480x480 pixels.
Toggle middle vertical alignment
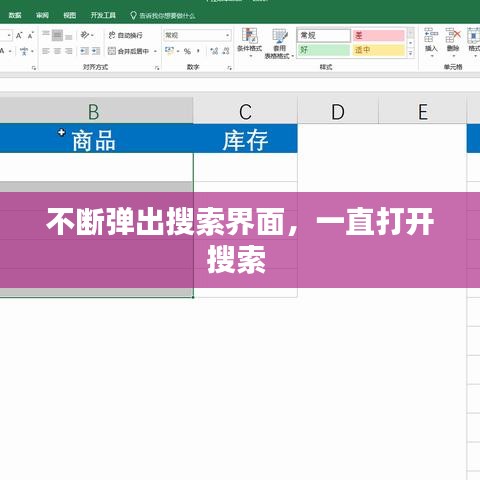point(57,35)
